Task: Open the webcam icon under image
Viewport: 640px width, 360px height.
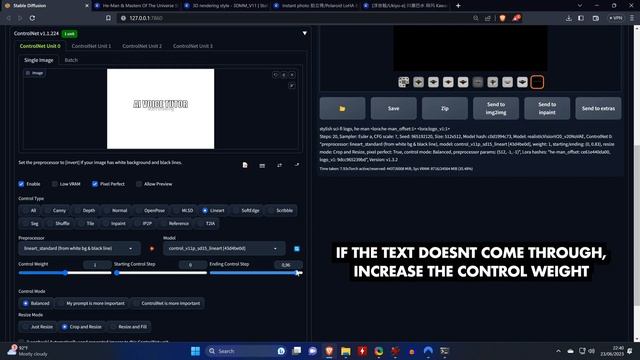Action: [262, 165]
